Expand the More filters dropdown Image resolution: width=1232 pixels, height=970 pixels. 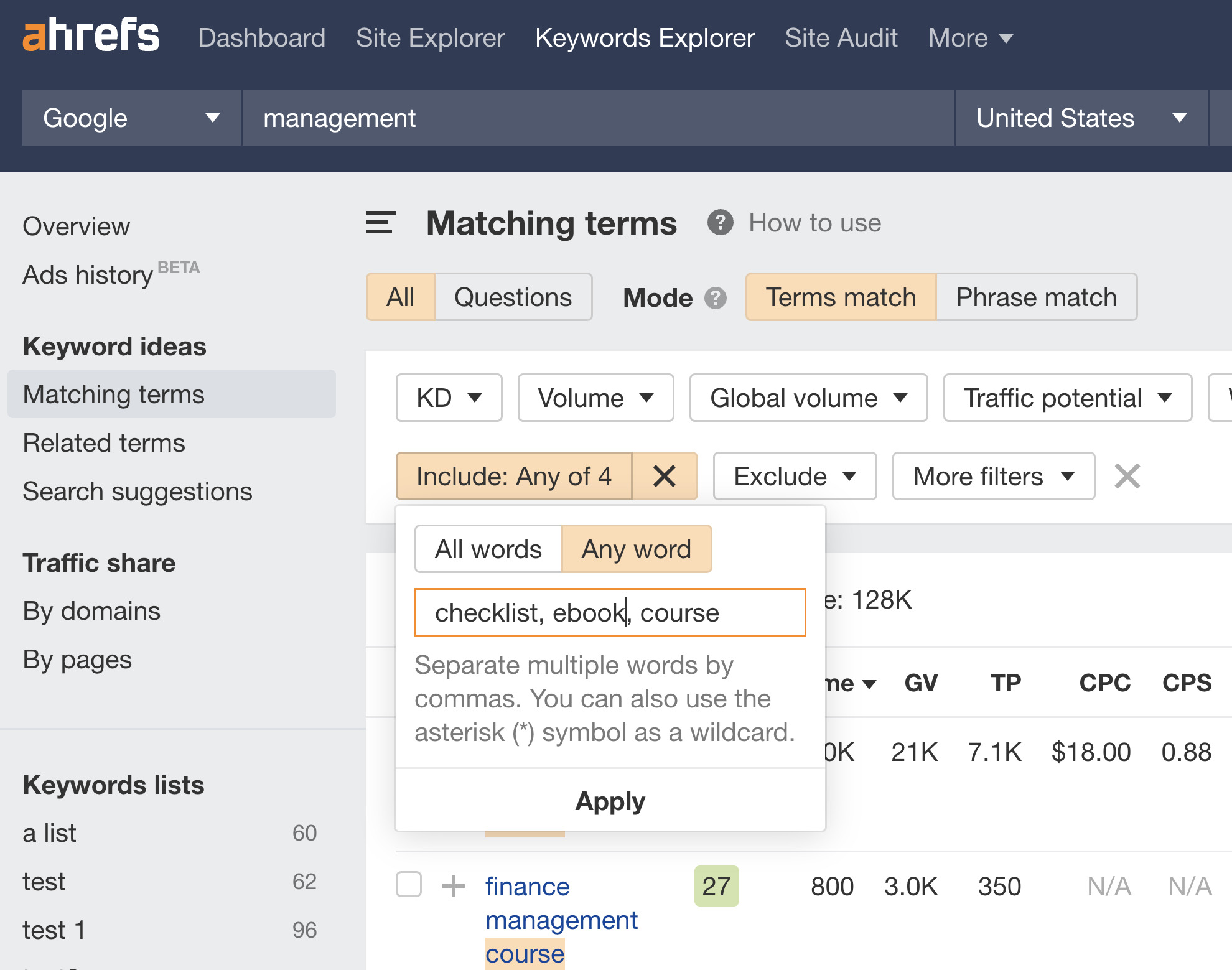point(992,476)
